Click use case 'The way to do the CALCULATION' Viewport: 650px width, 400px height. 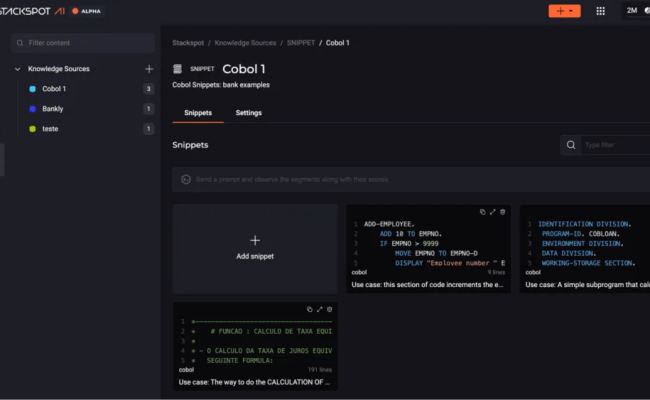click(255, 382)
